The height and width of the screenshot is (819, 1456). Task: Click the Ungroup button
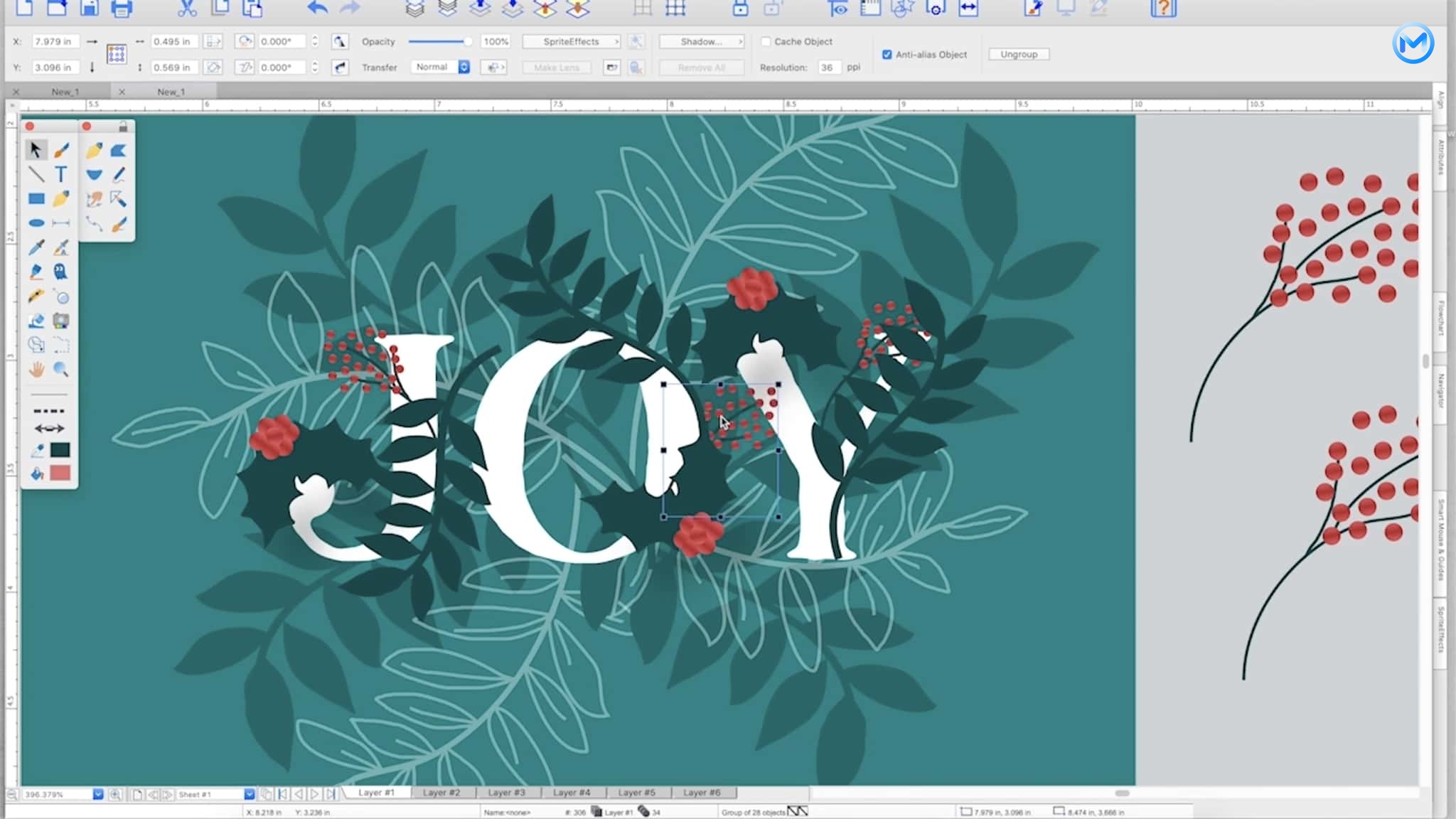click(1018, 54)
